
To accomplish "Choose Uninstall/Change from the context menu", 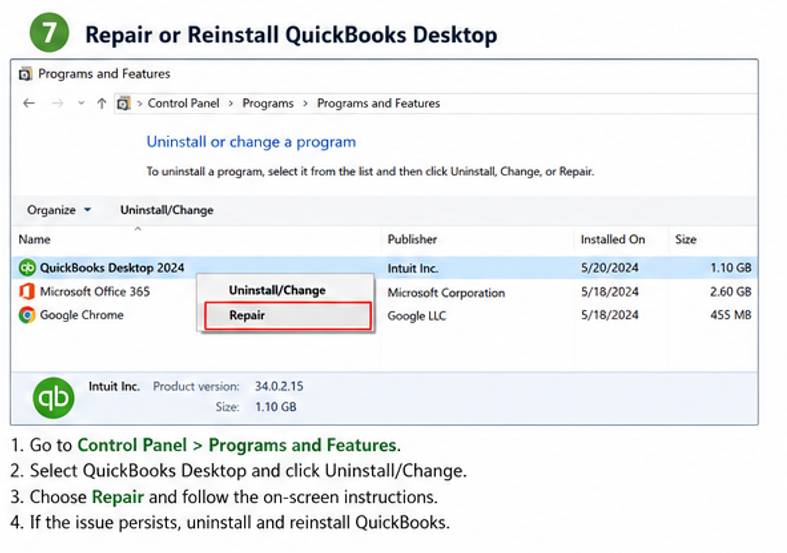I will [277, 290].
